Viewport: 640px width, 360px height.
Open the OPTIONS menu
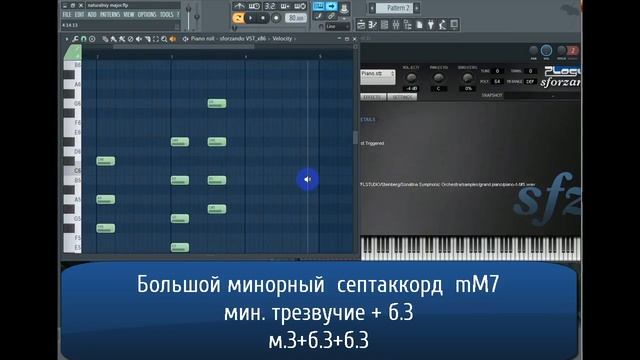tap(147, 15)
